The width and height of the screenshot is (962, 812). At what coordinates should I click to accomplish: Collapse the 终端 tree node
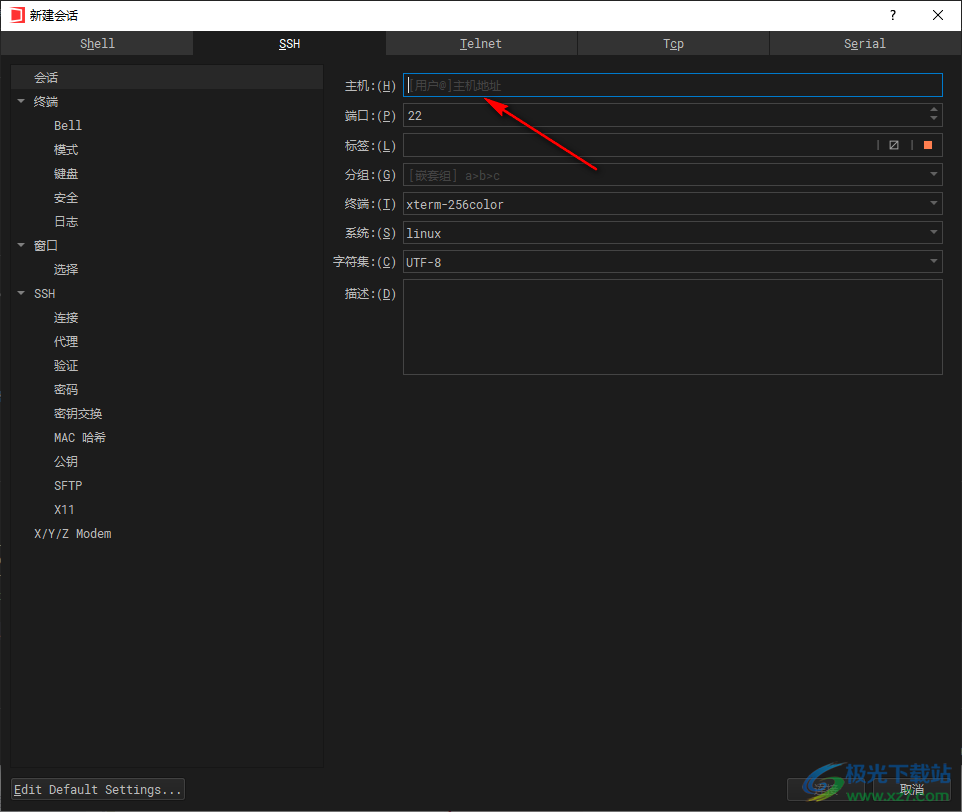coord(21,101)
